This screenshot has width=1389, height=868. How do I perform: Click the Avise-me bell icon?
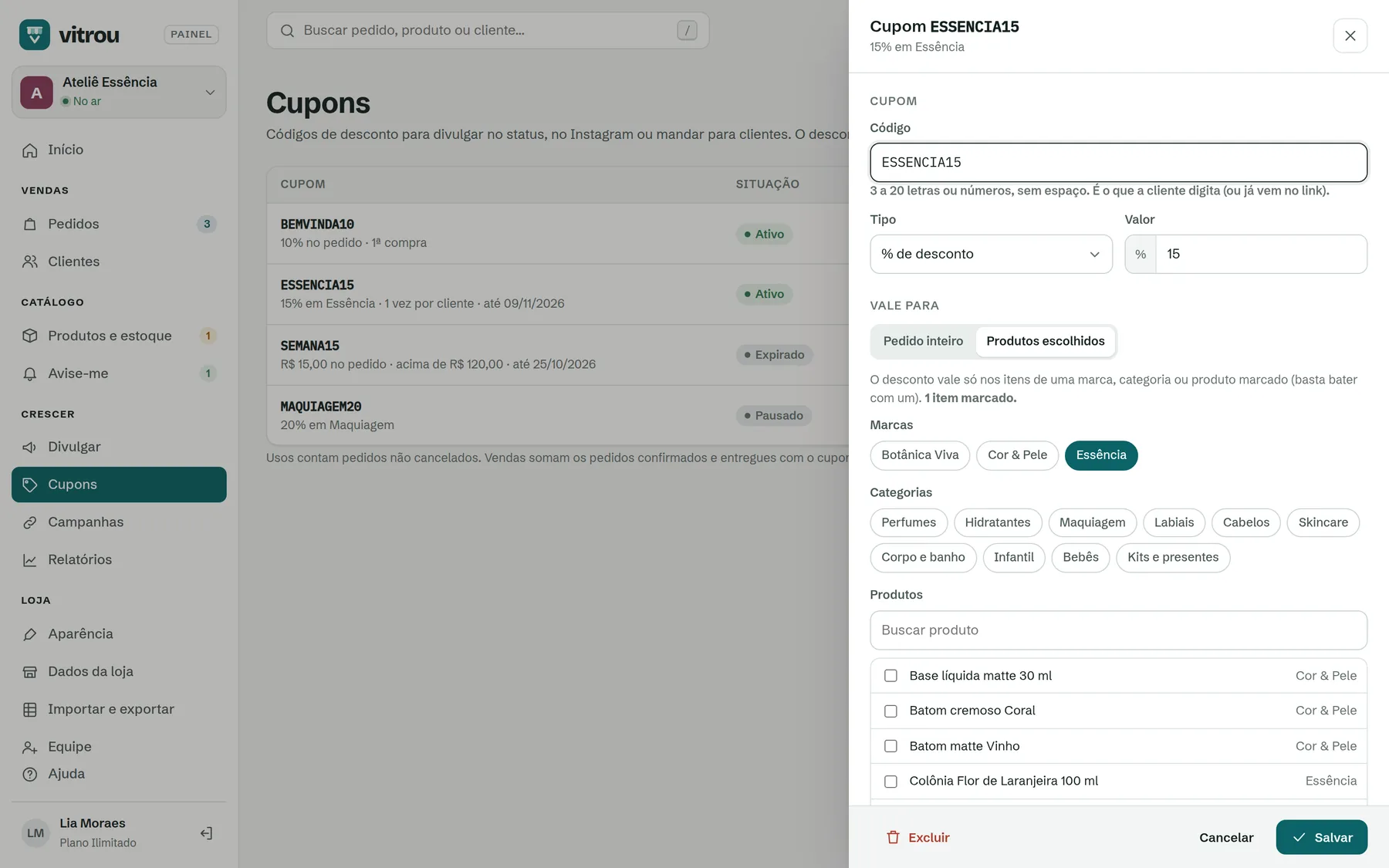pyautogui.click(x=30, y=374)
